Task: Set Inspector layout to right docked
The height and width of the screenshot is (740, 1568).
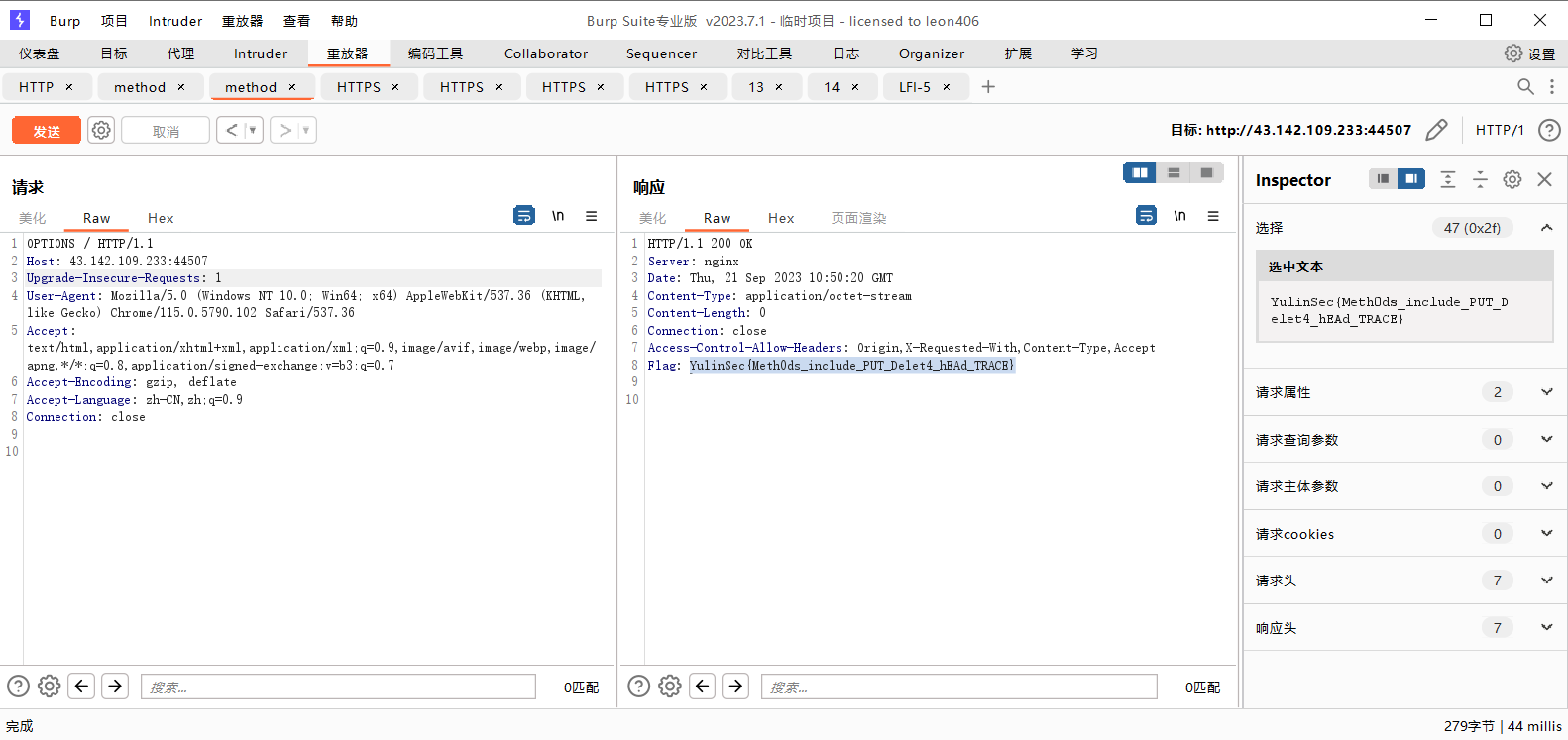Action: click(x=1411, y=179)
